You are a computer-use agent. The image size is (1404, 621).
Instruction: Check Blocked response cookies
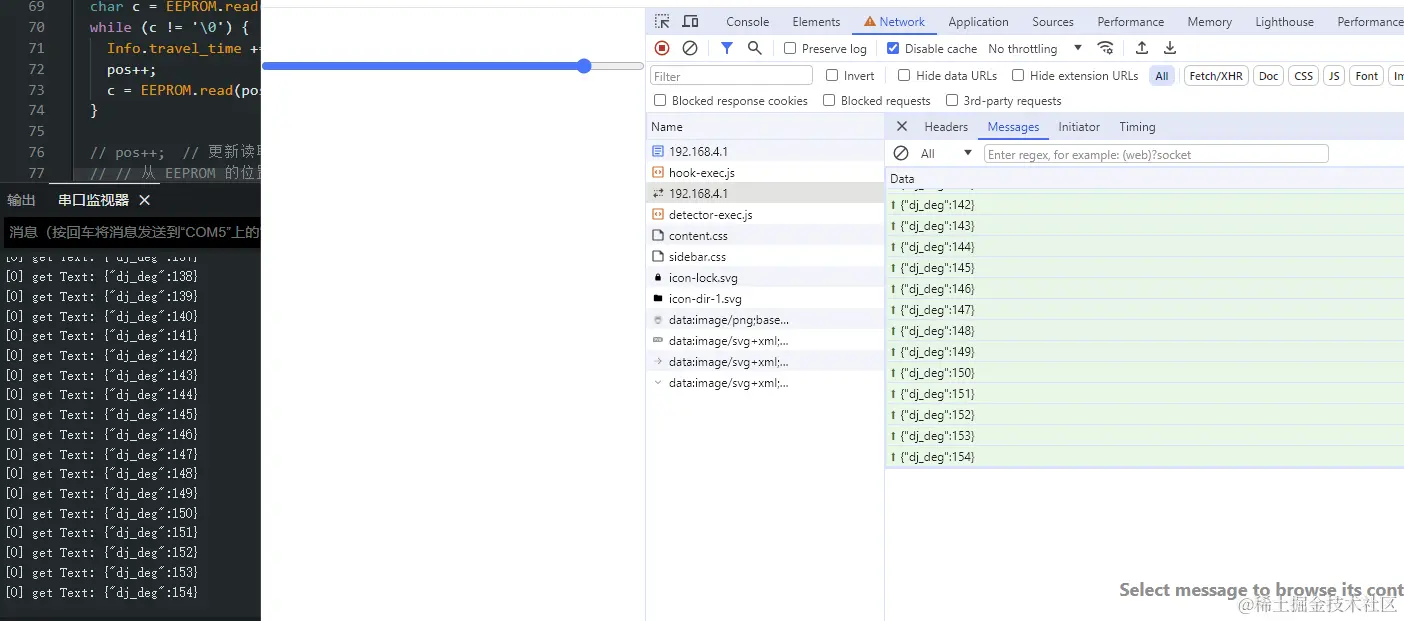tap(660, 100)
